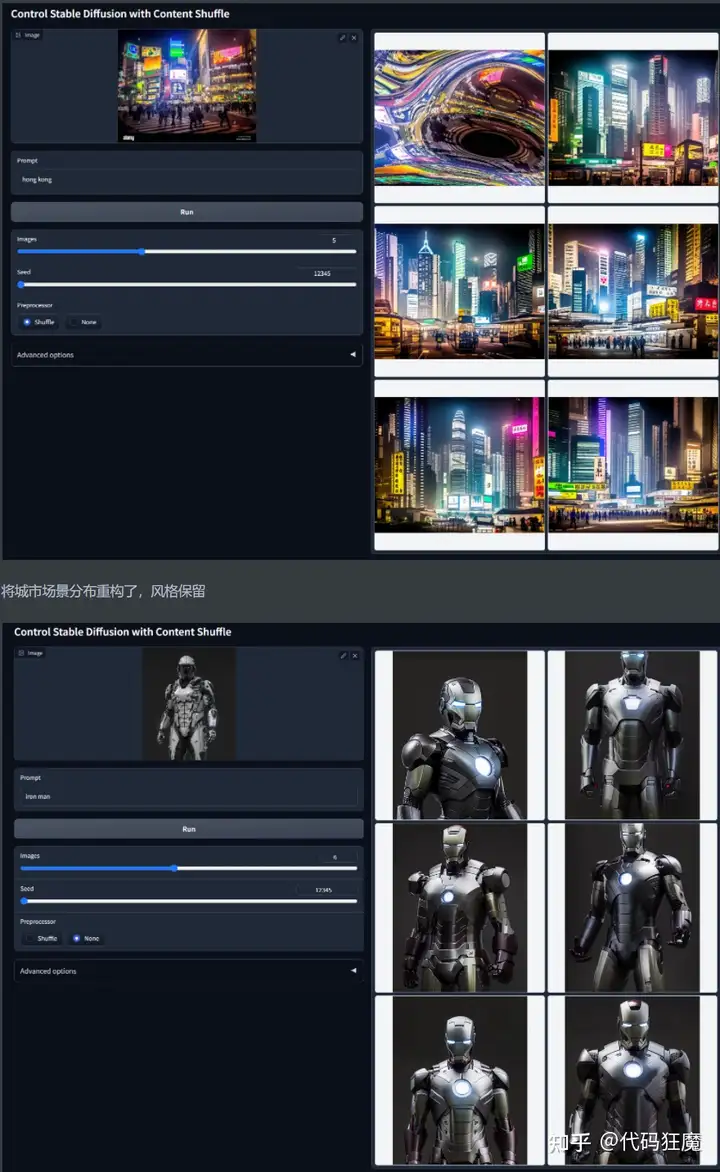Clear the armored robot input image with its X icon
This screenshot has width=720, height=1172.
tap(355, 656)
